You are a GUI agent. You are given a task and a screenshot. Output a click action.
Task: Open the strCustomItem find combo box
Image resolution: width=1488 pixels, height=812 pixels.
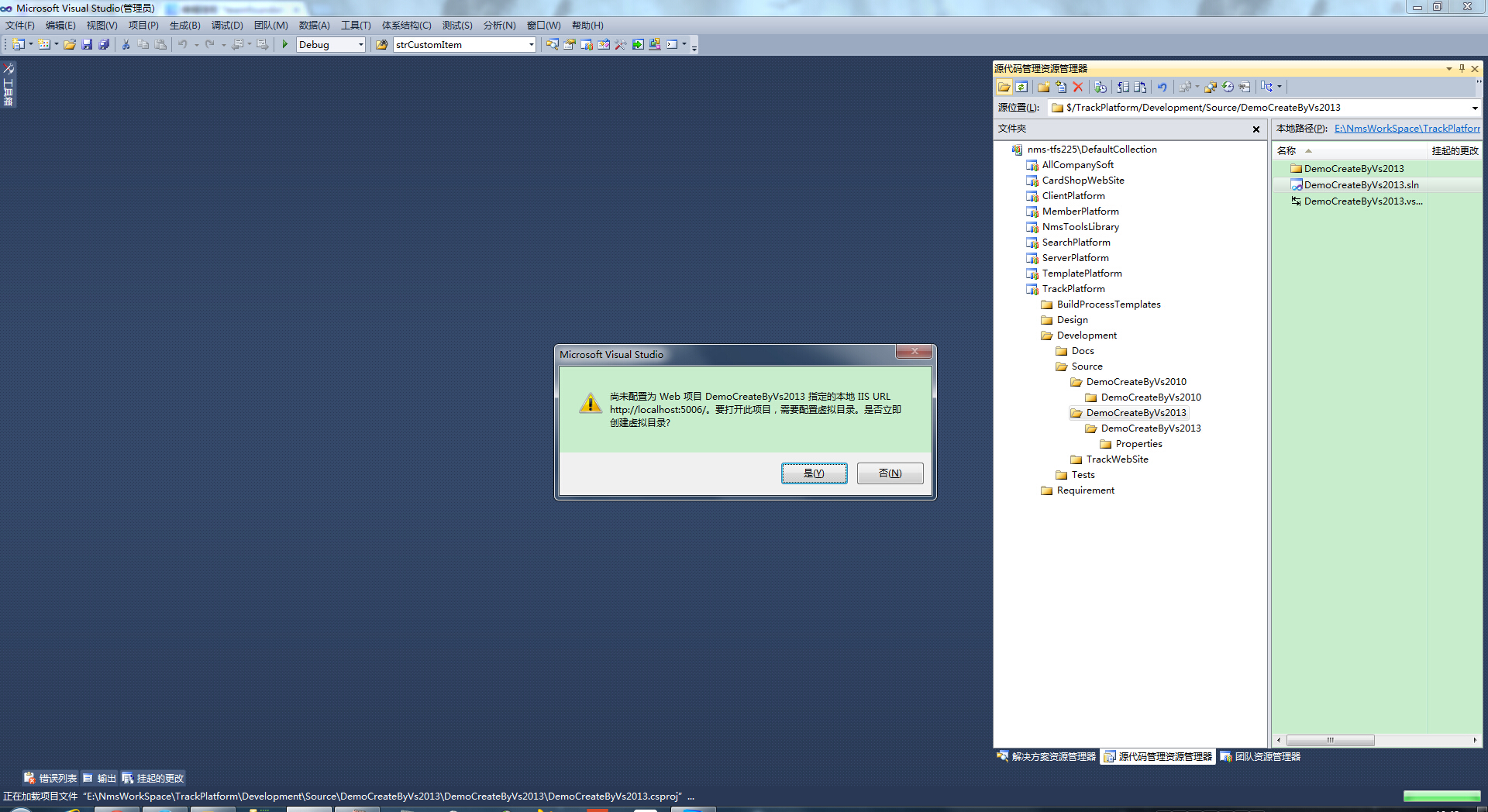coord(531,44)
